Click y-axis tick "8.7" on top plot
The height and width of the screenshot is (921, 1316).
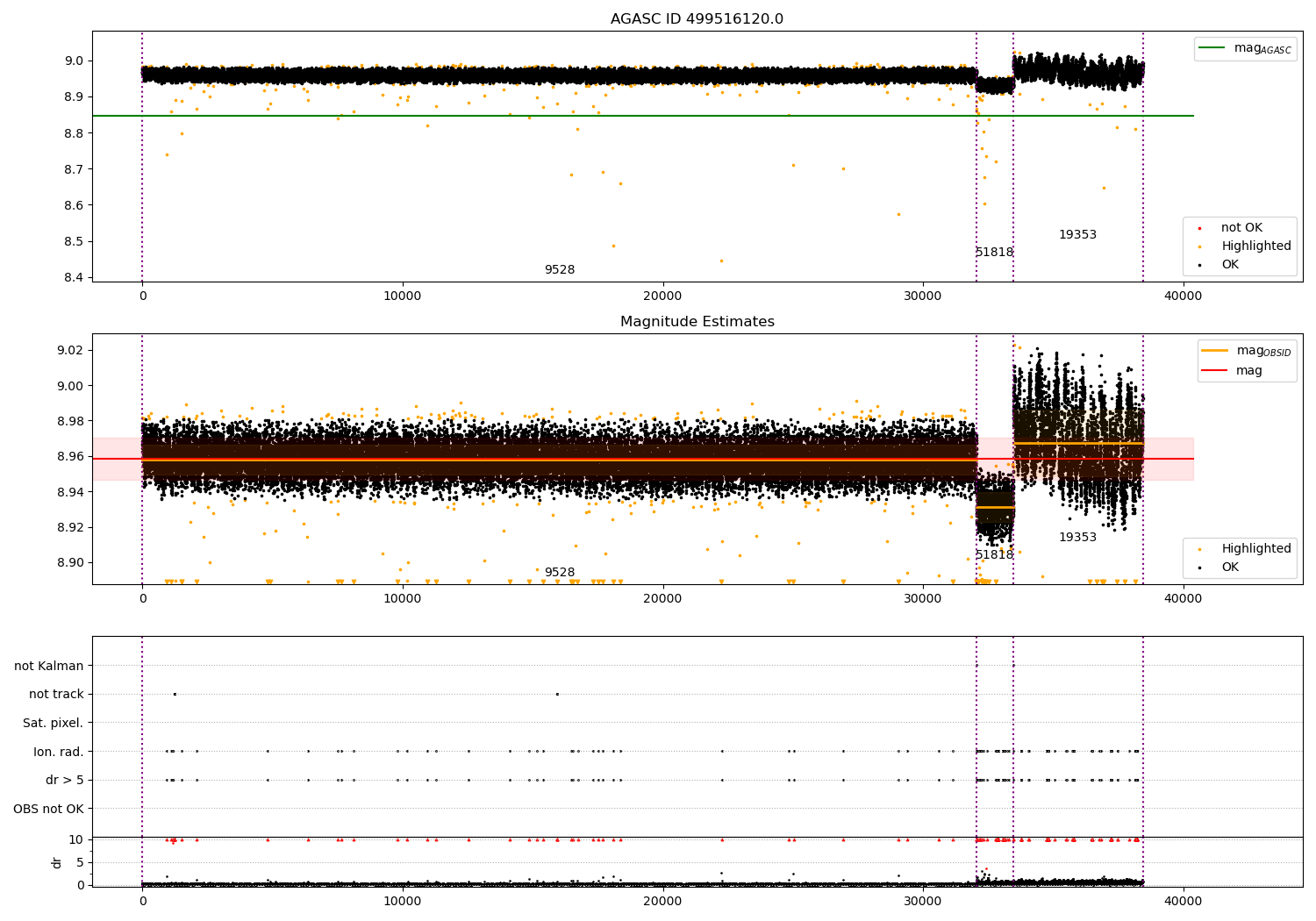(75, 169)
